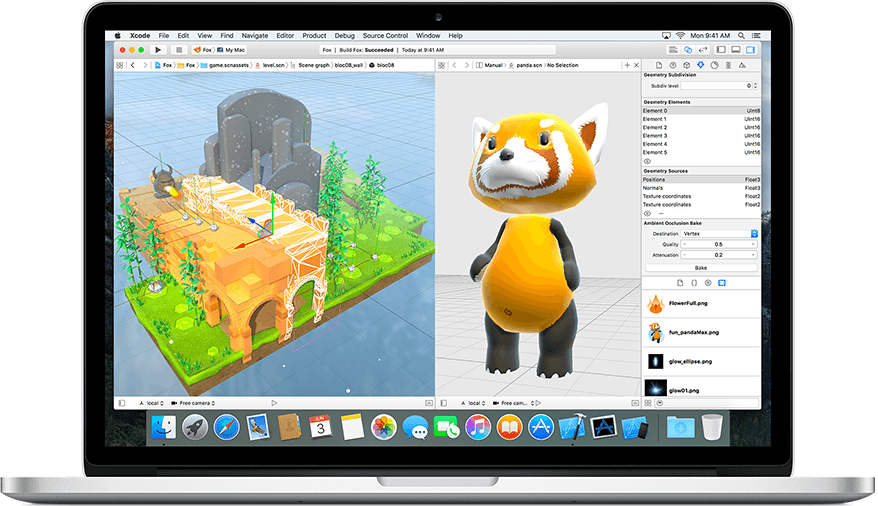The image size is (878, 506).
Task: Open the Source Control menu
Action: [x=385, y=35]
